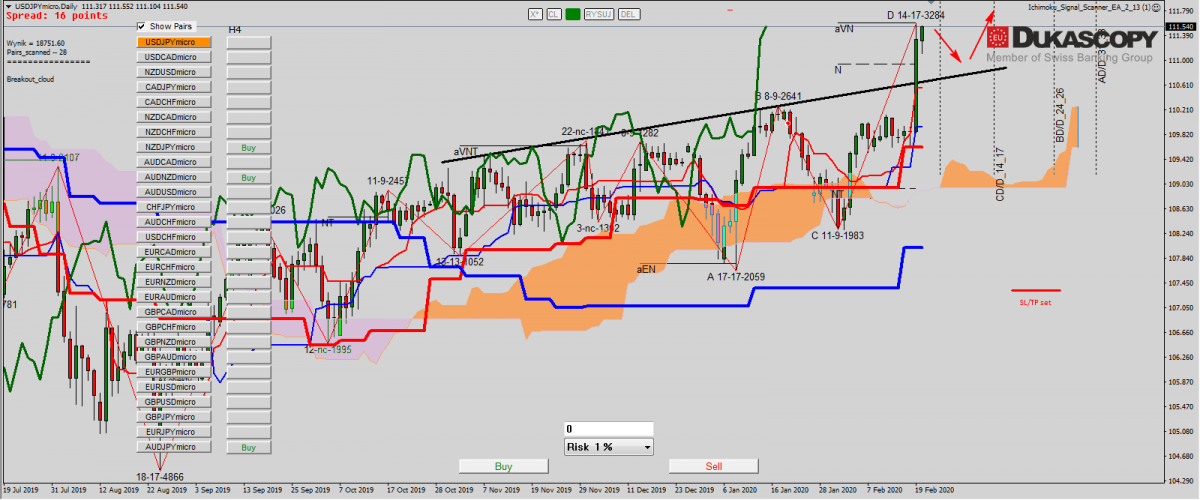Select the GBPAUDmicro pair button
This screenshot has width=1200, height=500.
[173, 357]
